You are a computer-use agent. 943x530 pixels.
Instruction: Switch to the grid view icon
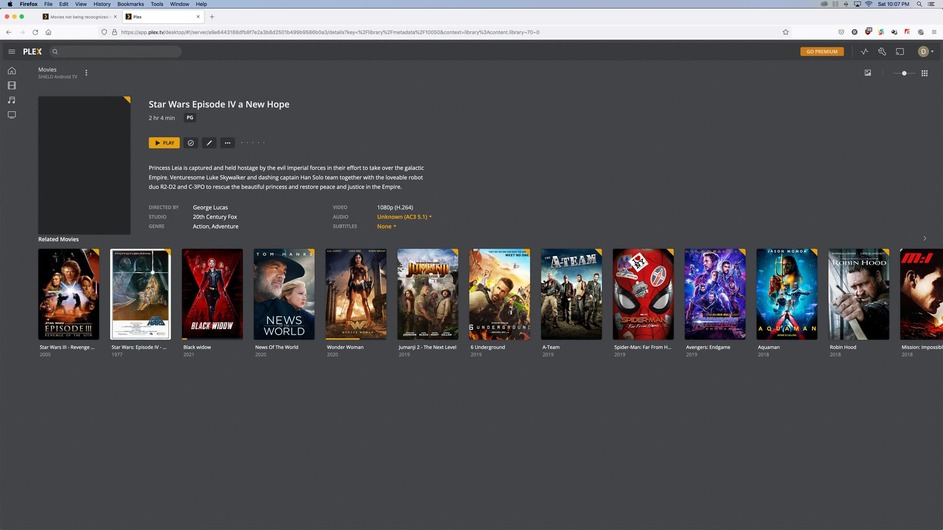924,73
